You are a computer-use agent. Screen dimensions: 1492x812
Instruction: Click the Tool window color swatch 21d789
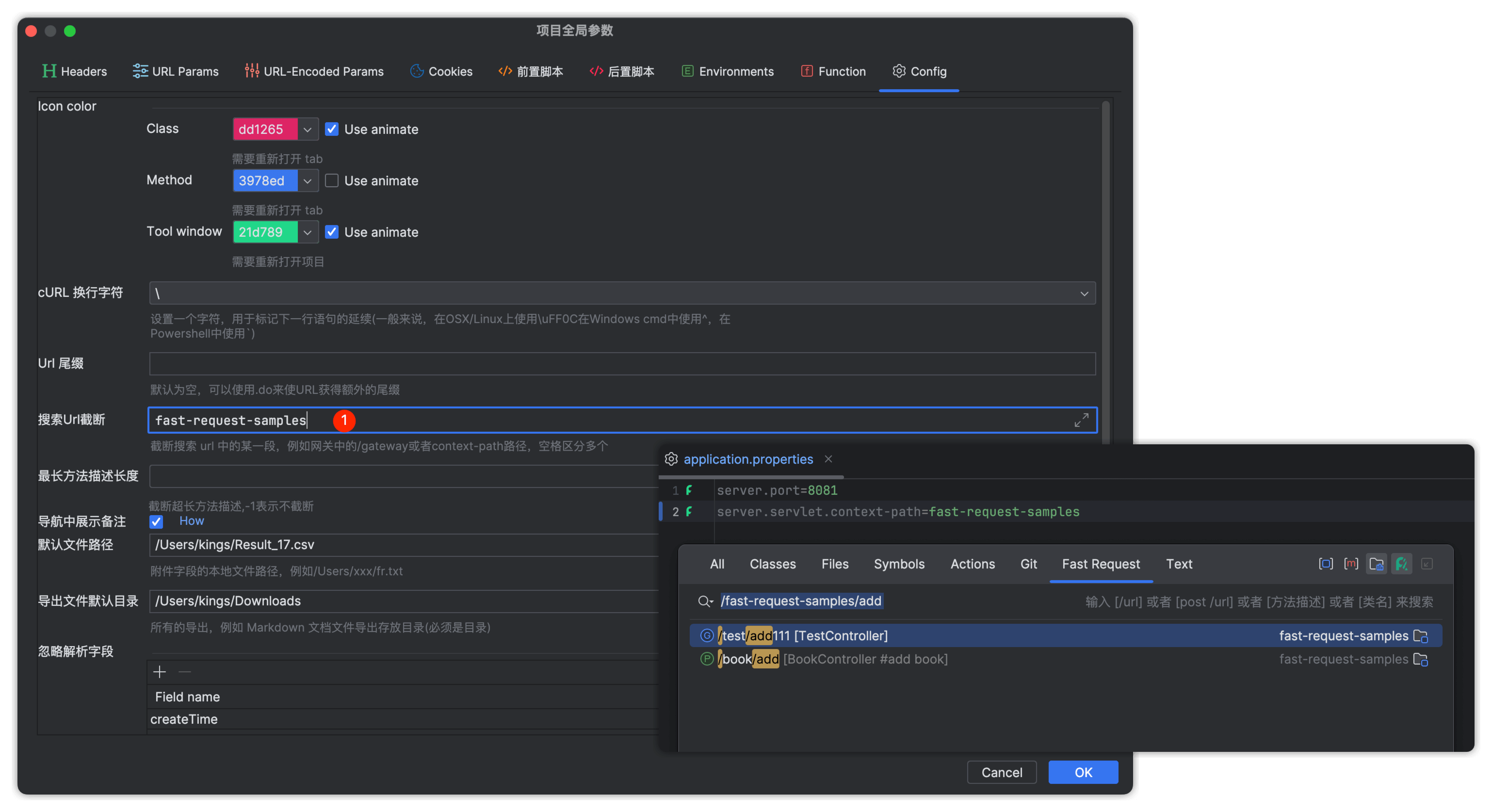click(265, 232)
